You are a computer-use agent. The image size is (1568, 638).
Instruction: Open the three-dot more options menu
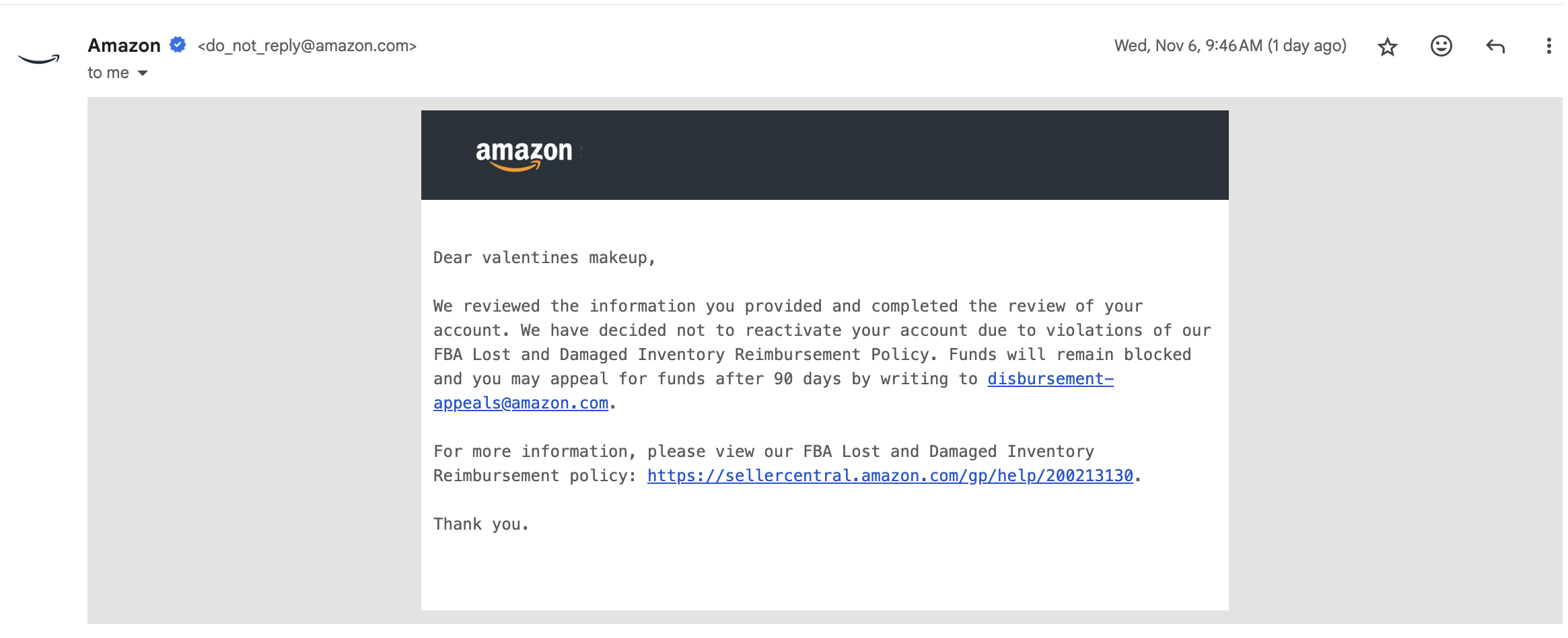coord(1548,46)
